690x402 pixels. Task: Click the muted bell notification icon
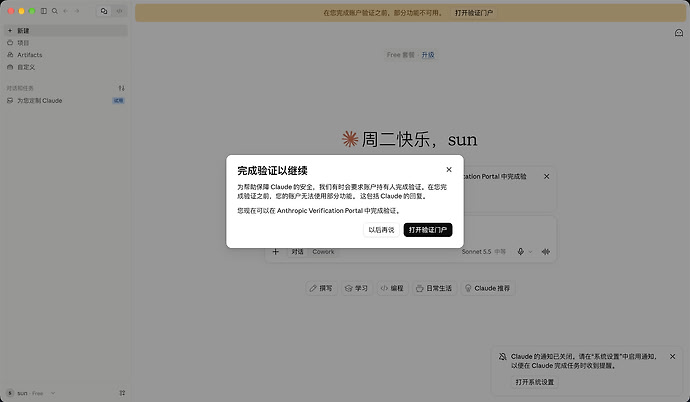(x=503, y=356)
